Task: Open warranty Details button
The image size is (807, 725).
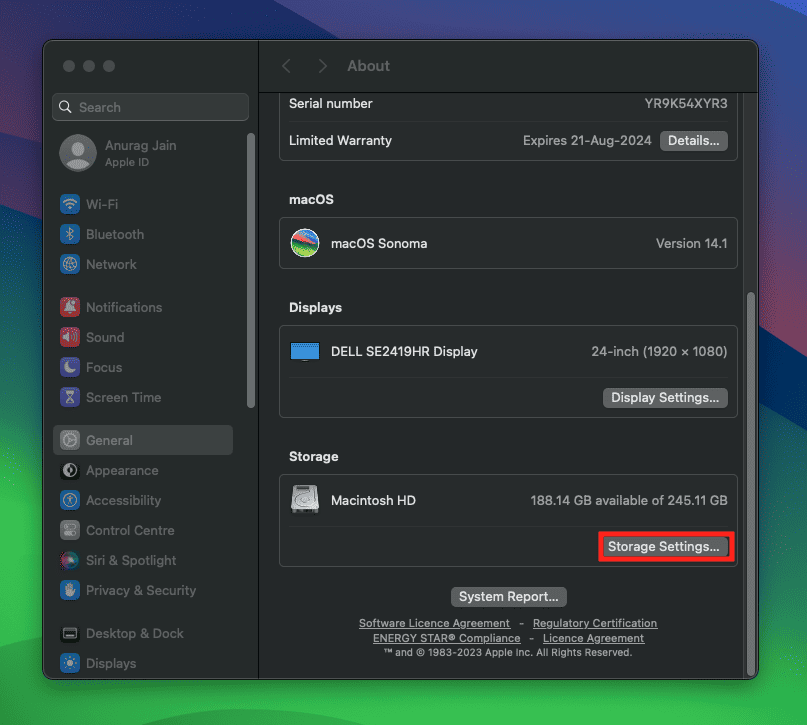Action: pyautogui.click(x=694, y=140)
